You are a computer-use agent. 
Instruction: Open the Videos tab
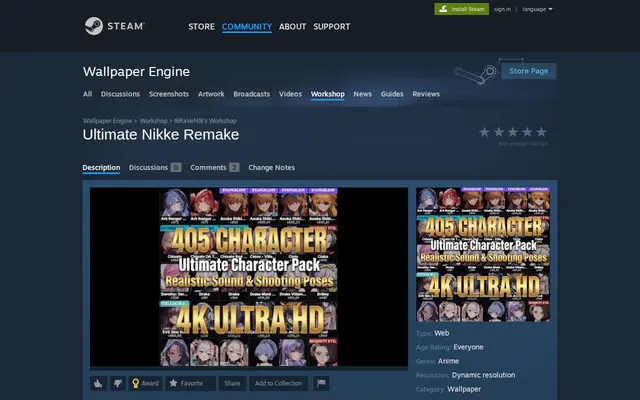tap(290, 94)
